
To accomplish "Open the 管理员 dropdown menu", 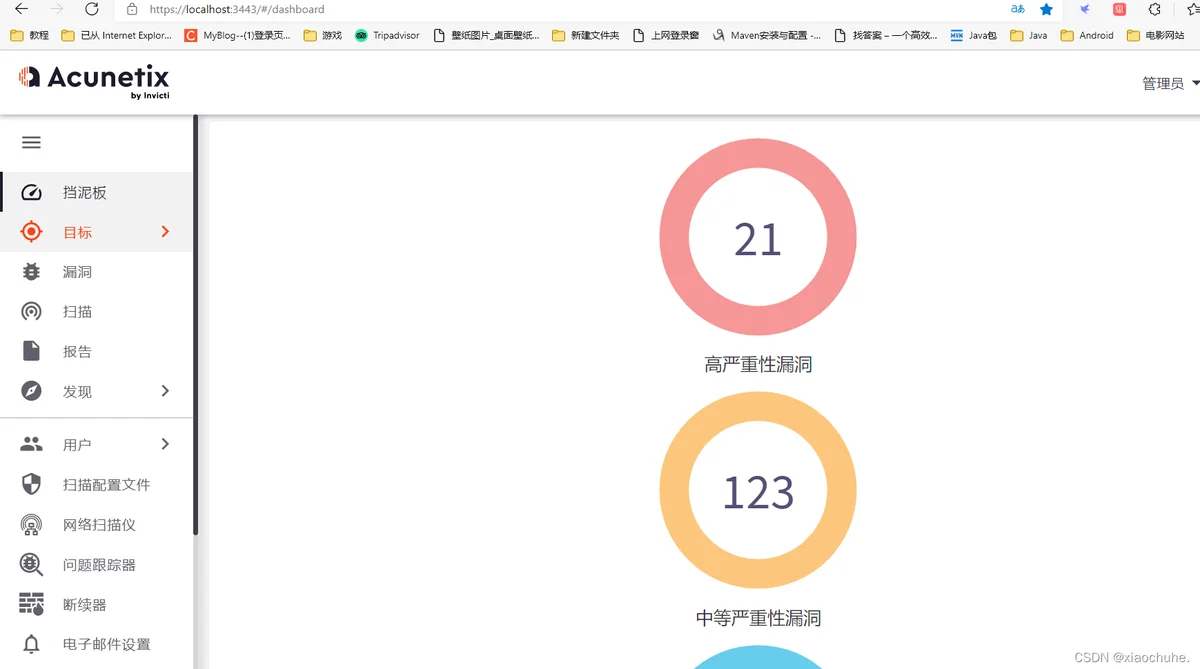I will (x=1170, y=84).
